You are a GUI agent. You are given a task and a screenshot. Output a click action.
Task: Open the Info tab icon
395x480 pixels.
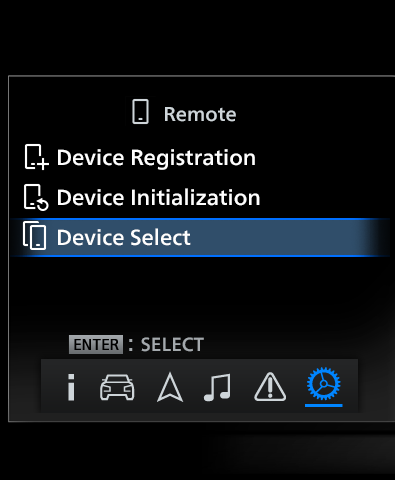[x=71, y=387]
